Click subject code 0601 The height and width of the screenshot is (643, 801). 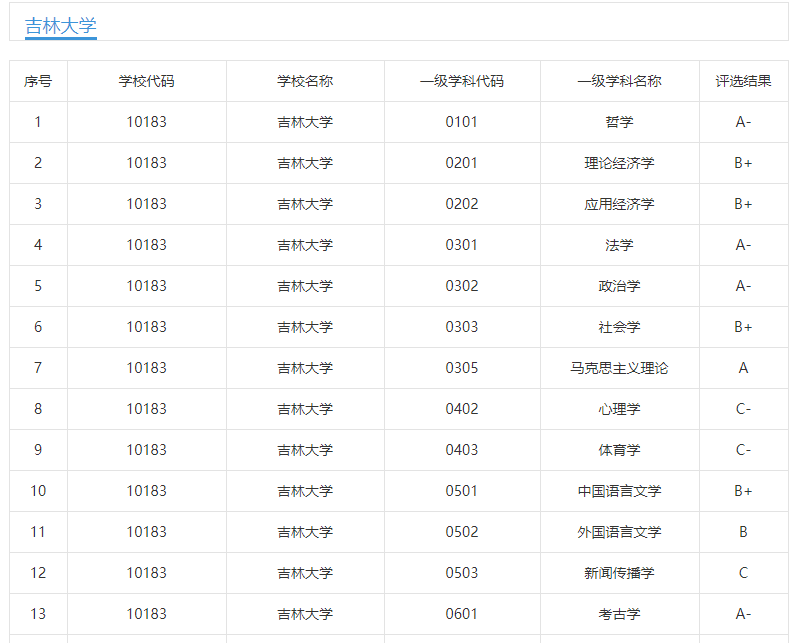pos(462,614)
